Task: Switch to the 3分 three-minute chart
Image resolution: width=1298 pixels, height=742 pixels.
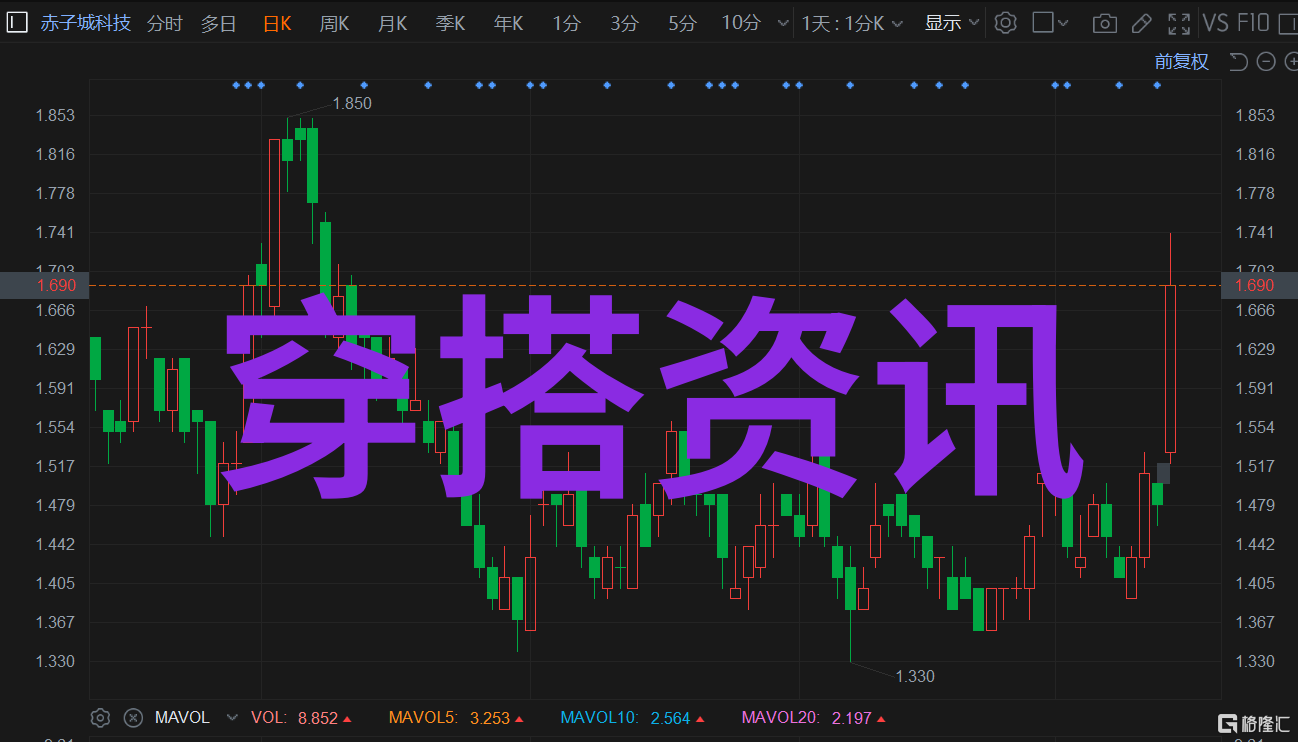Action: click(x=624, y=23)
